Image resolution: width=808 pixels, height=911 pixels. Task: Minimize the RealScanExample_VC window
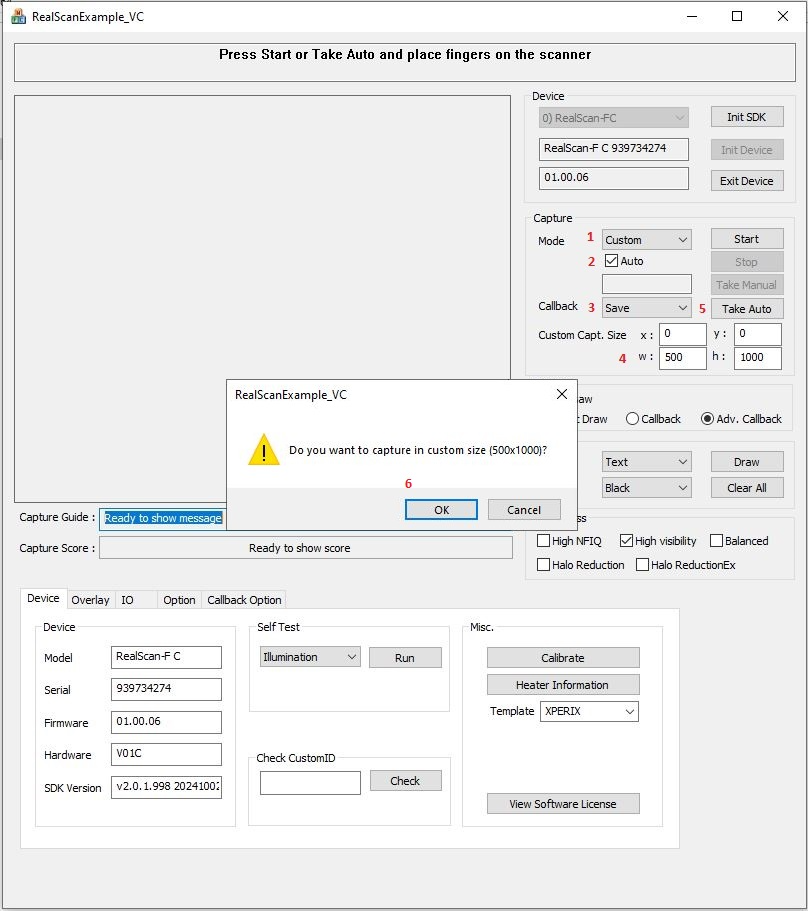pos(691,16)
